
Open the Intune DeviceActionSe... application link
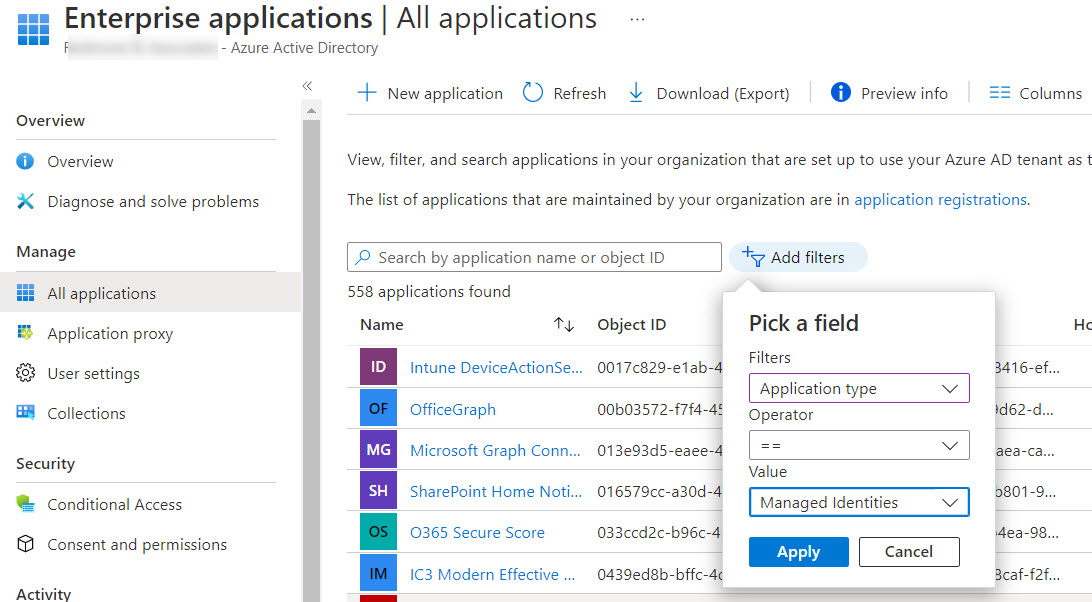[x=496, y=367]
